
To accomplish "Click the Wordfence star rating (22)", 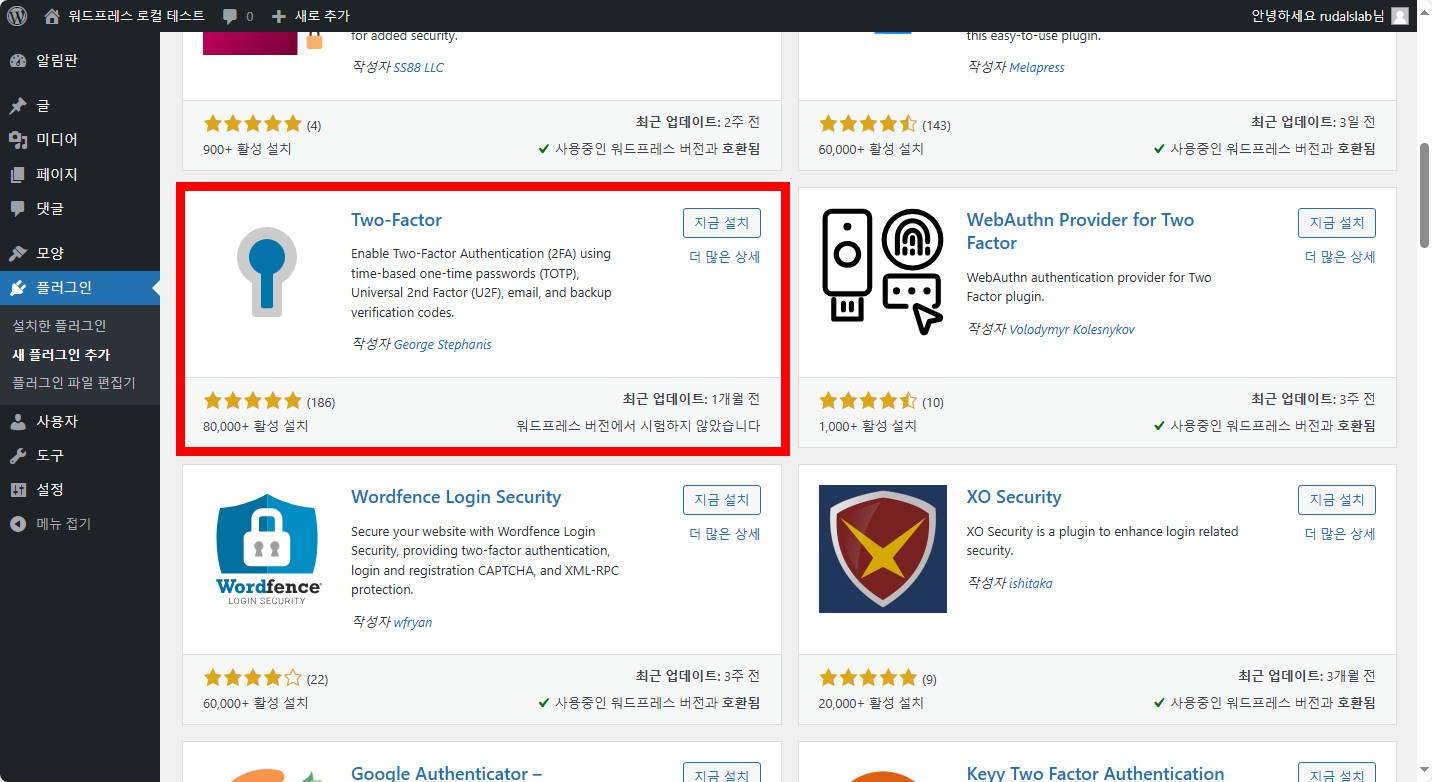I will click(x=252, y=679).
